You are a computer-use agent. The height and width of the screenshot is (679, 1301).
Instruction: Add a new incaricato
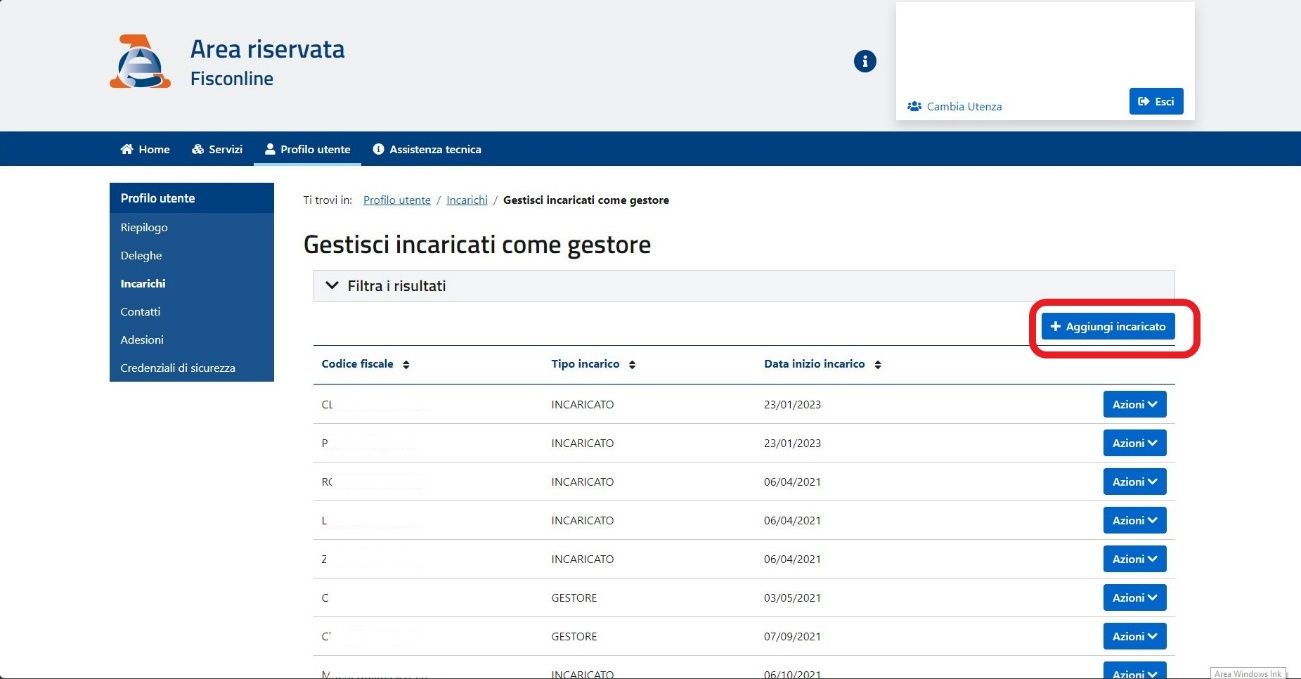click(x=1108, y=327)
